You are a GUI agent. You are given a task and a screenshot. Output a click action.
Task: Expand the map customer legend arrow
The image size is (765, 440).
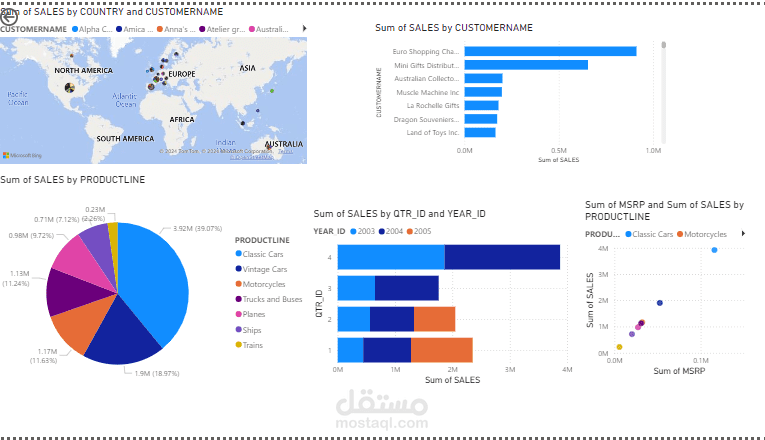304,29
